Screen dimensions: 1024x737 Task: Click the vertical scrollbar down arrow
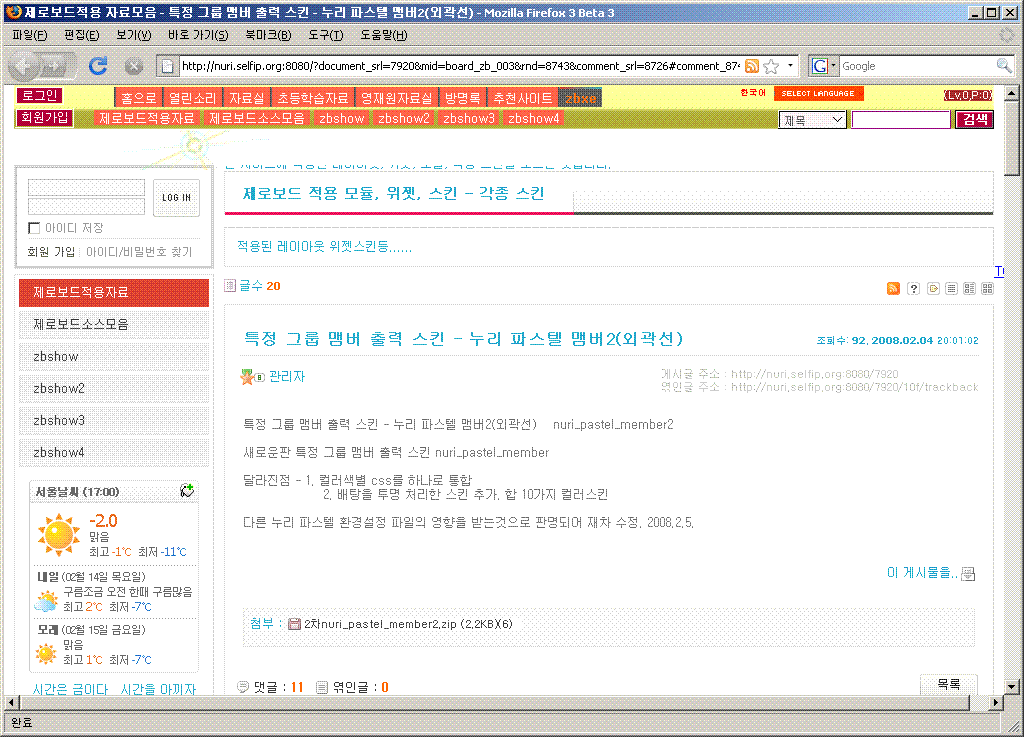coord(1012,686)
